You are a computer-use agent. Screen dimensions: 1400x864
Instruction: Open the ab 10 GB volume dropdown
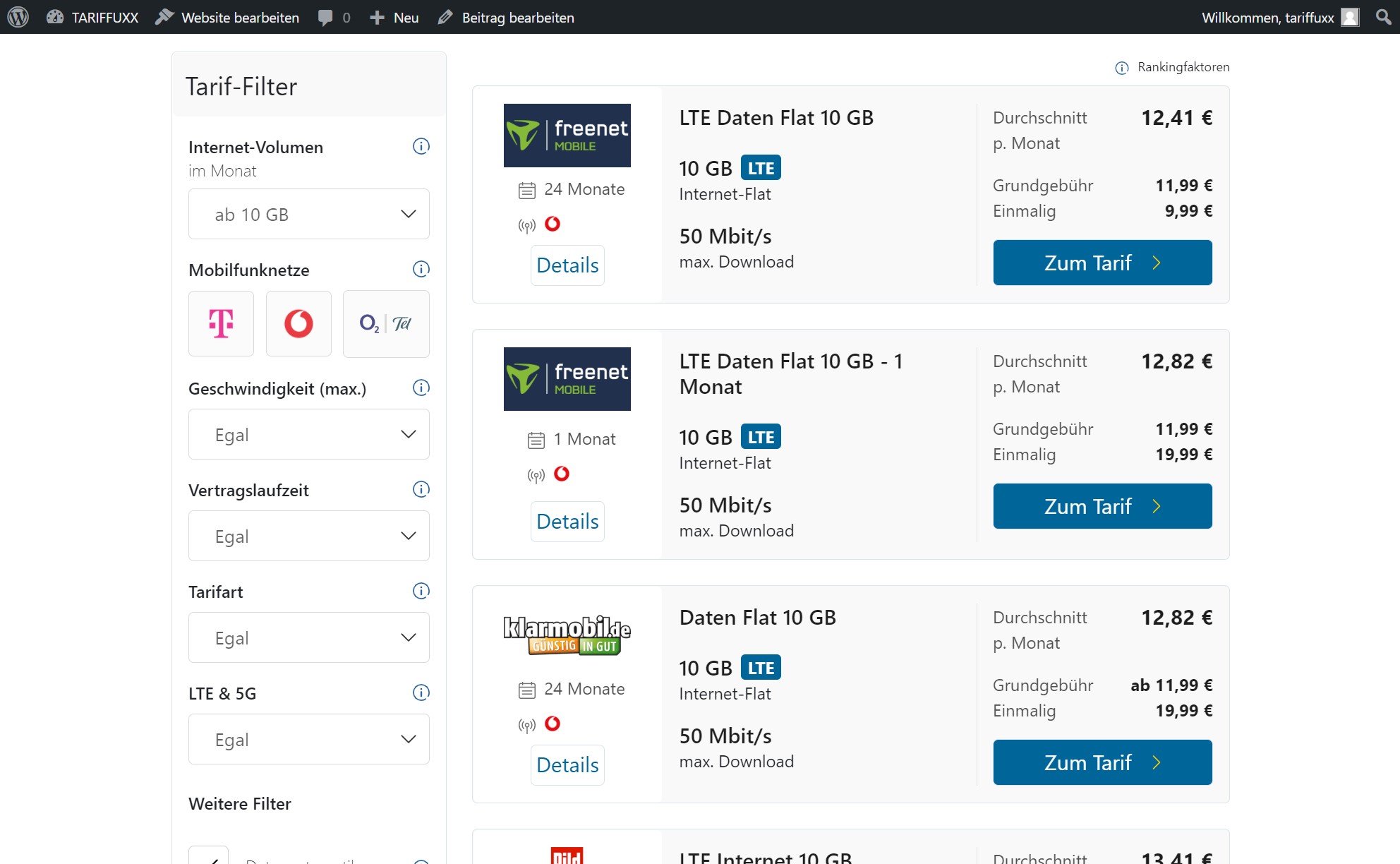pos(309,214)
